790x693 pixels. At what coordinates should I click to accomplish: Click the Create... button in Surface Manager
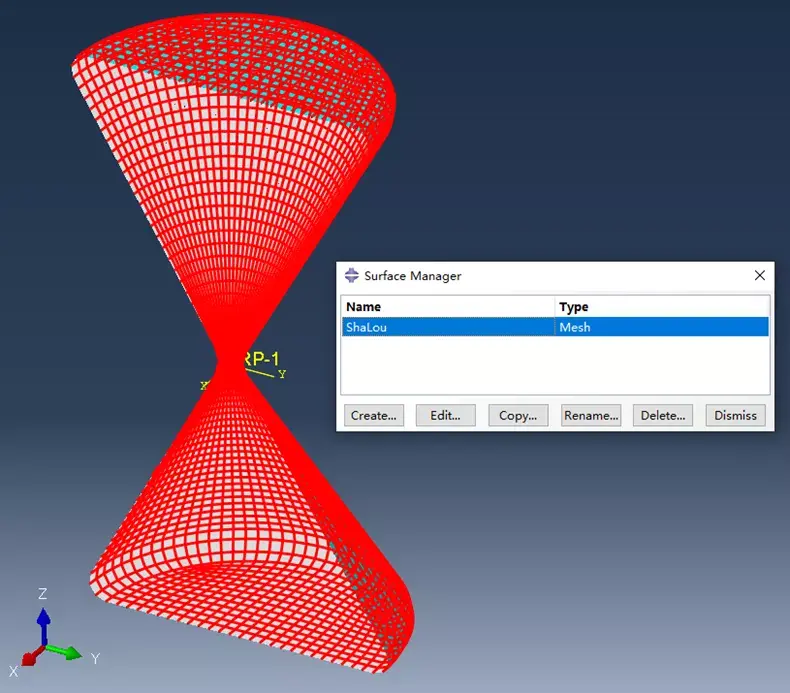click(x=373, y=415)
